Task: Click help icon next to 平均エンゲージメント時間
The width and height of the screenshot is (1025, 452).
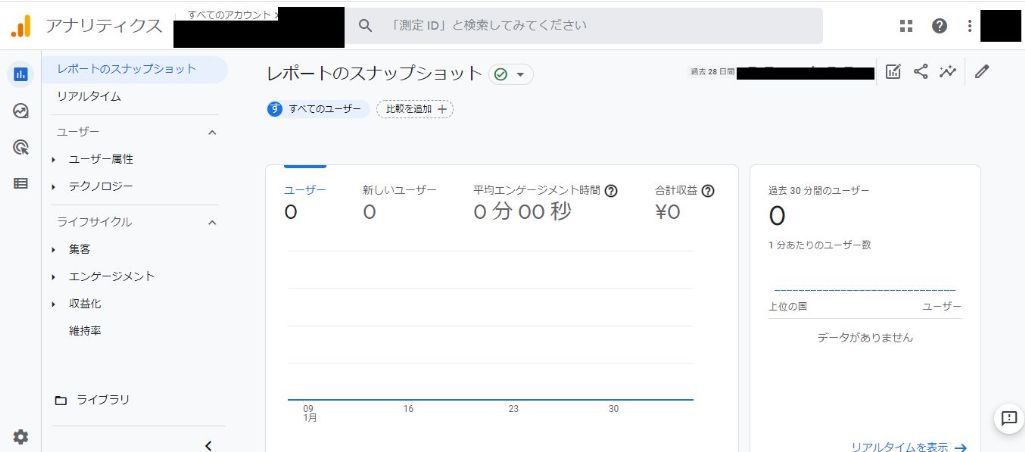Action: pos(611,191)
